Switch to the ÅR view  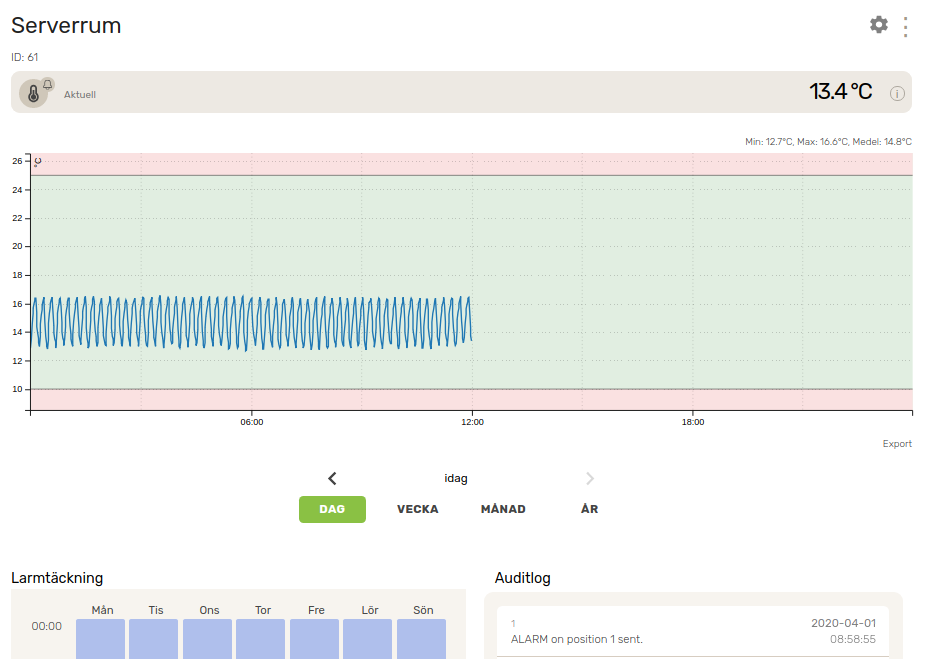(589, 509)
